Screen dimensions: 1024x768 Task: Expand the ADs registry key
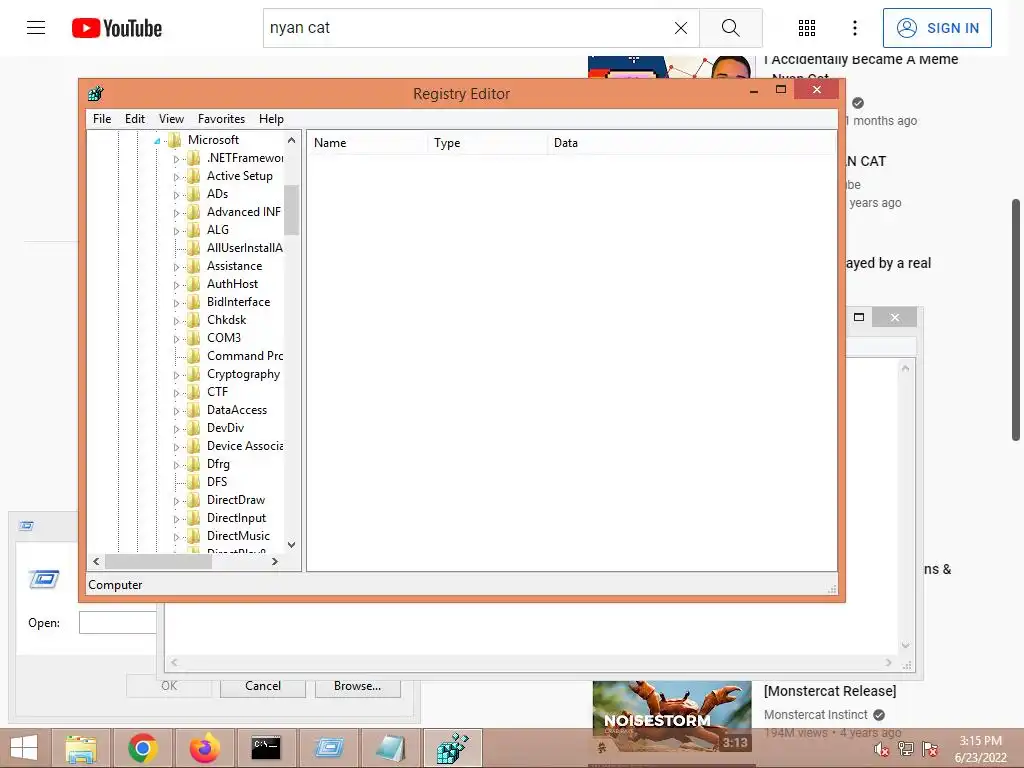(176, 195)
